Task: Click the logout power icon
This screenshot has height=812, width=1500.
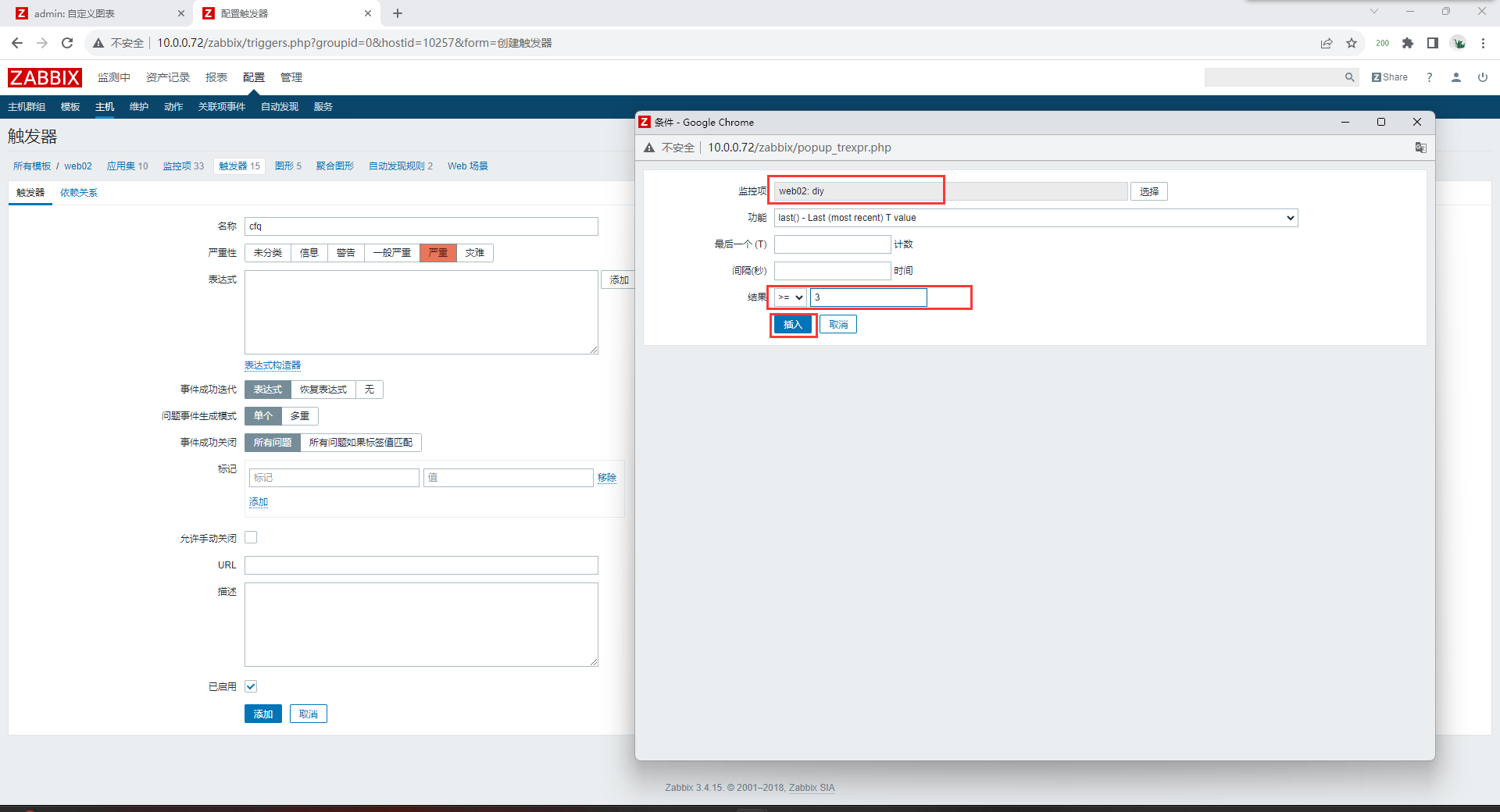Action: click(x=1483, y=77)
